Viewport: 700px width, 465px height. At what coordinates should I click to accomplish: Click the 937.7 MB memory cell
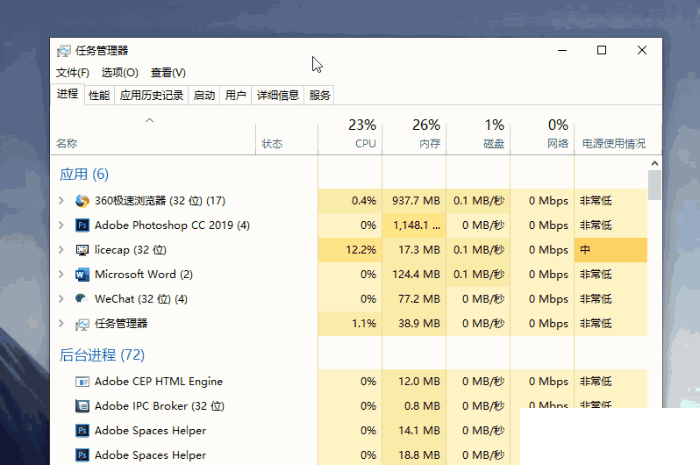(414, 201)
